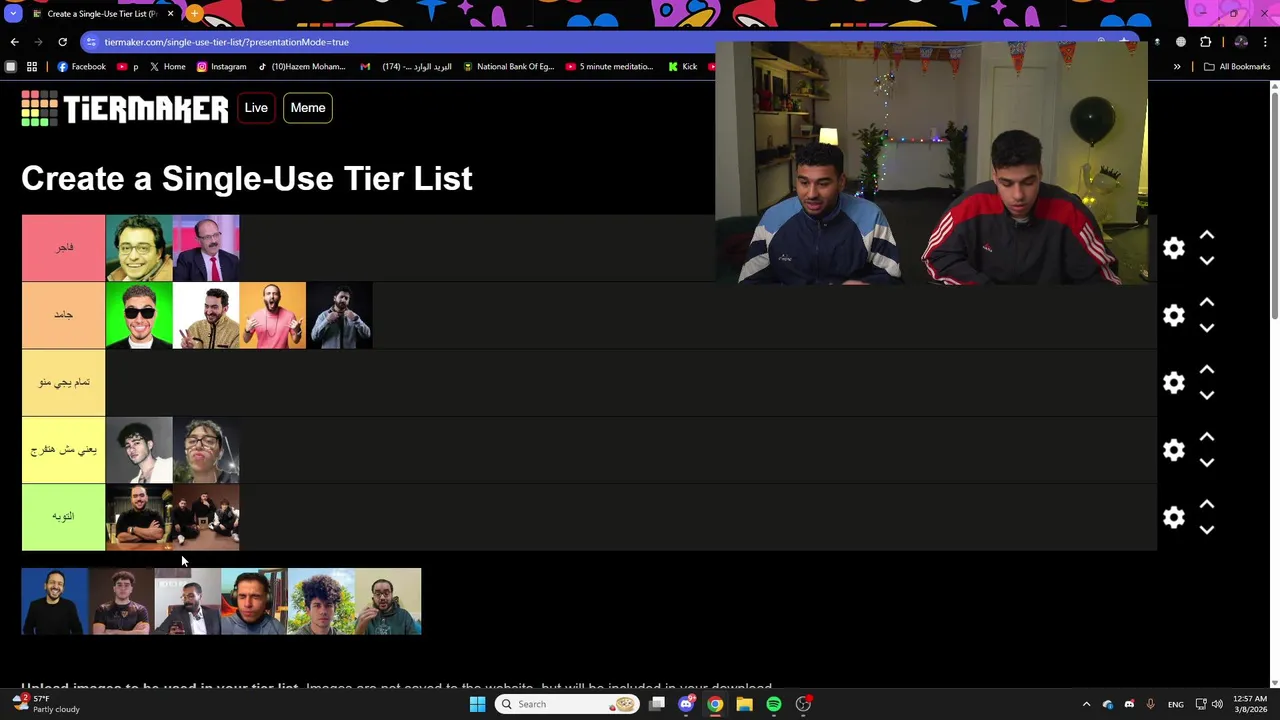Viewport: 1280px width, 720px height.
Task: Open the X Home bookmark
Action: click(168, 67)
